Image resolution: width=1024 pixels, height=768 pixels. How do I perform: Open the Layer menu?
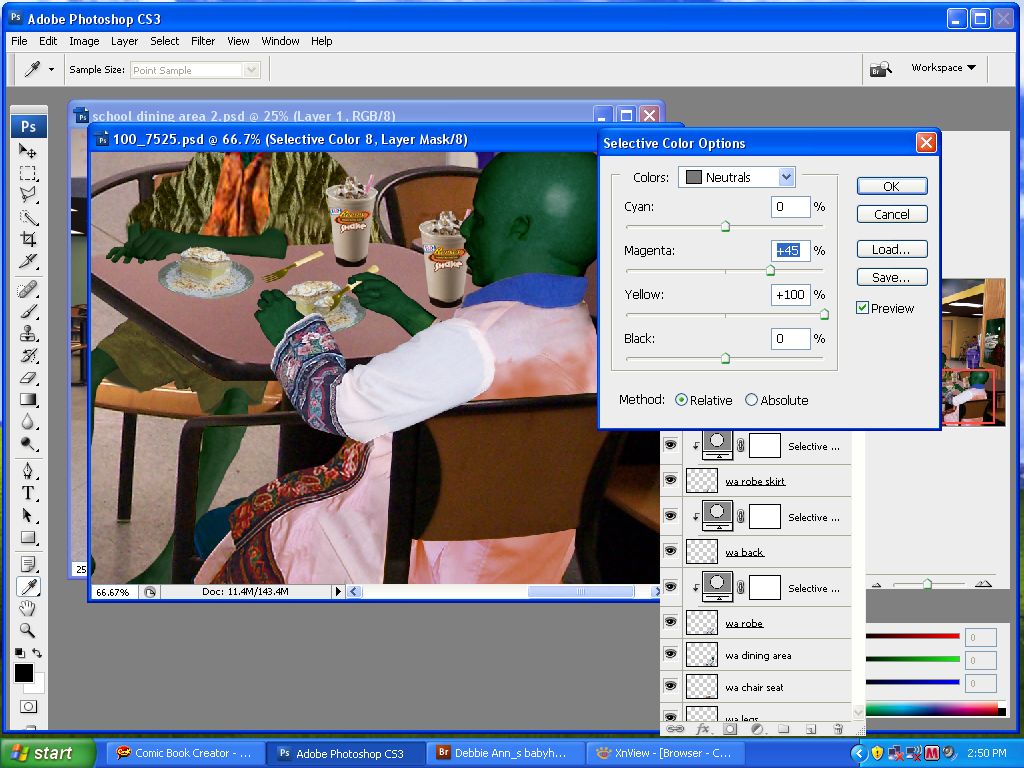pyautogui.click(x=124, y=41)
